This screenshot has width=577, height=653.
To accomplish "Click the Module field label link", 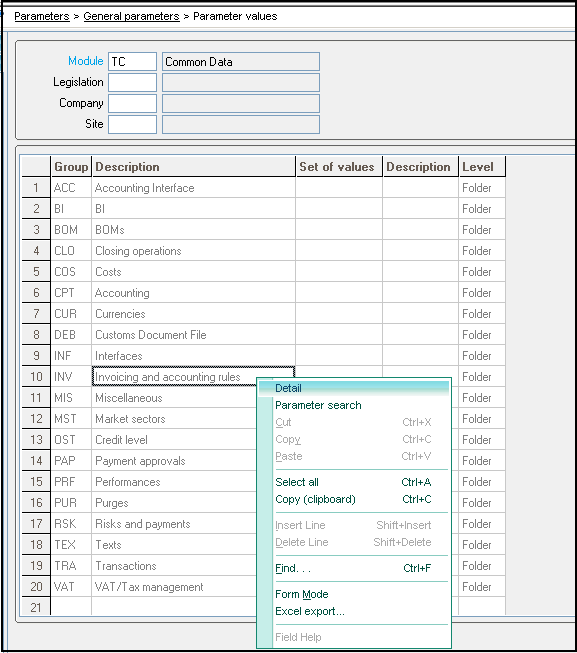I will click(x=85, y=61).
